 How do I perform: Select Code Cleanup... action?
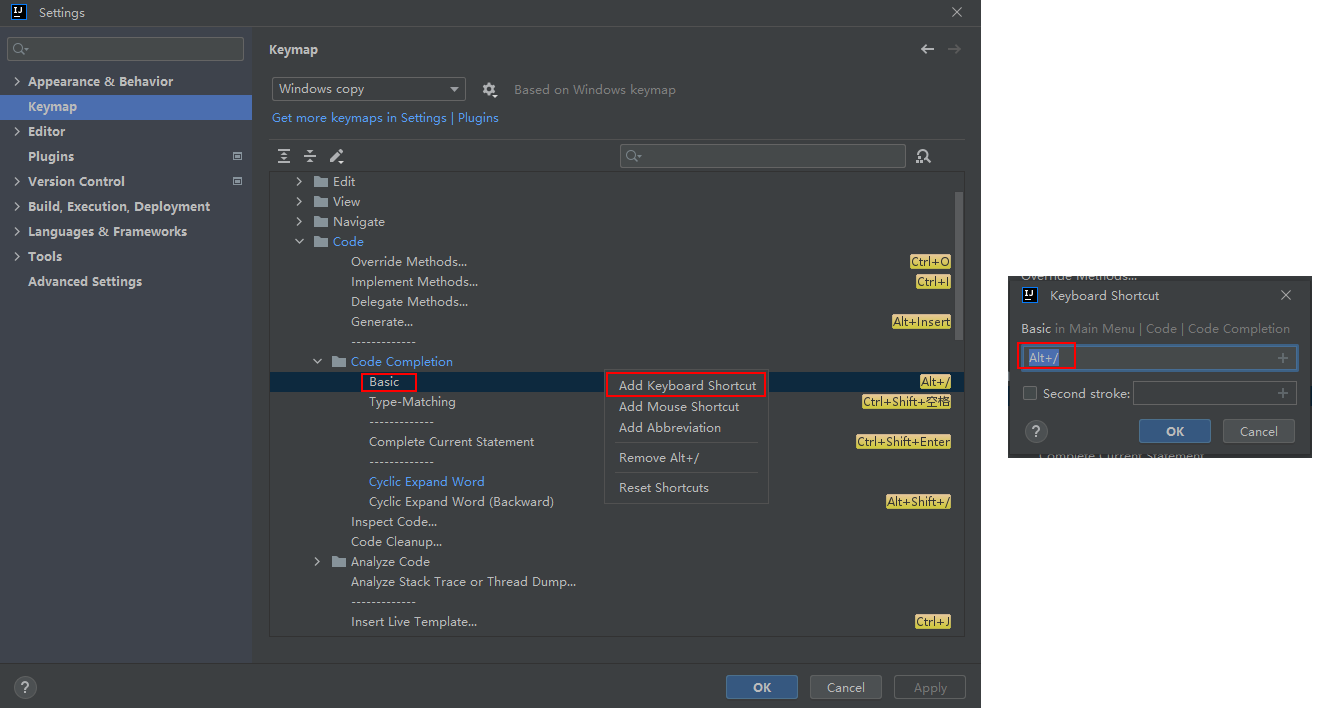click(x=396, y=541)
